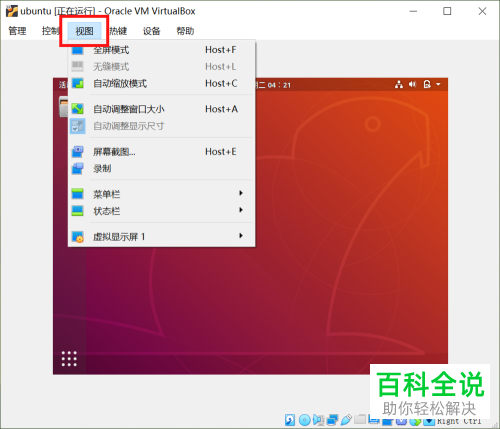Click the keyboard capture arrow indicator
Screen dimensions: 500x429
429,421
